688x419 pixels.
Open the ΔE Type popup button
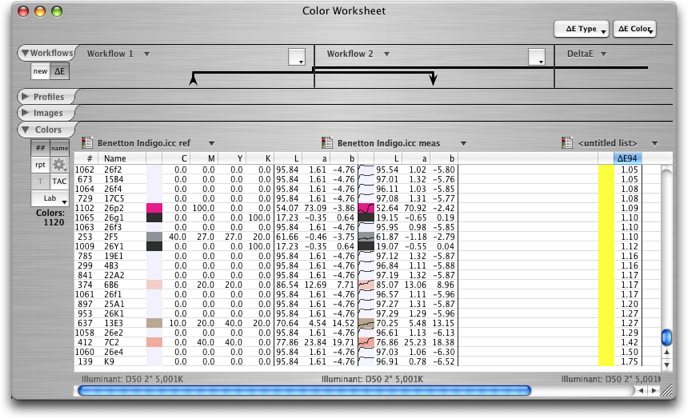click(581, 29)
